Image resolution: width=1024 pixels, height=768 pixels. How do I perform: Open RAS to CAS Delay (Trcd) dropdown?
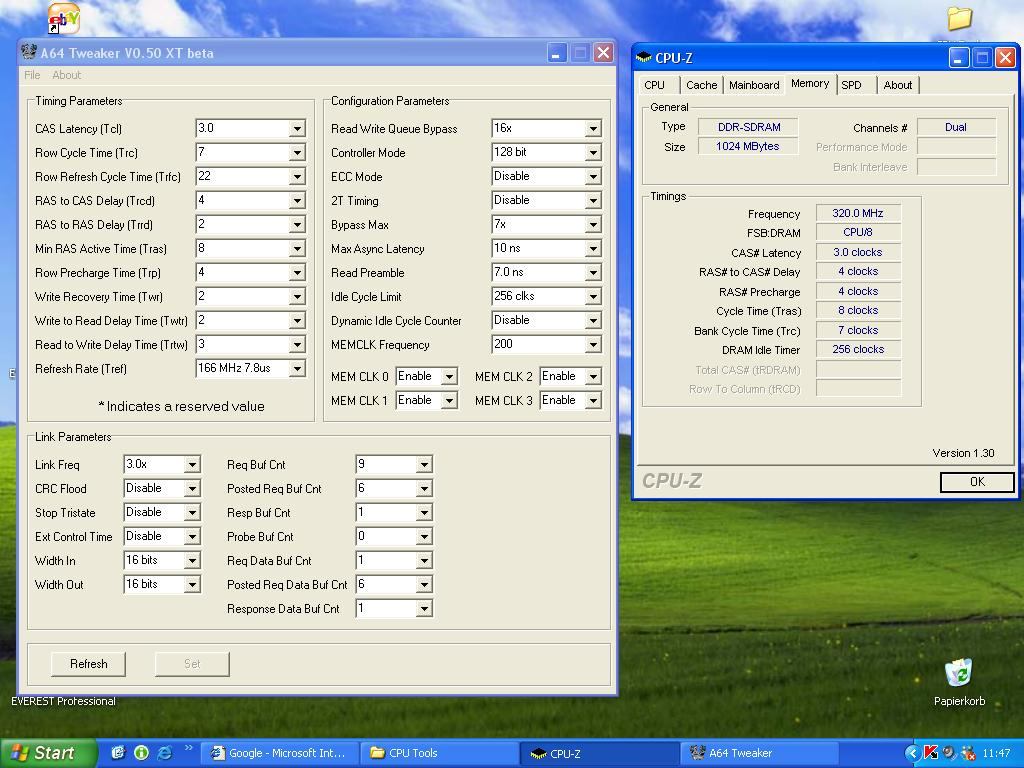coord(297,200)
